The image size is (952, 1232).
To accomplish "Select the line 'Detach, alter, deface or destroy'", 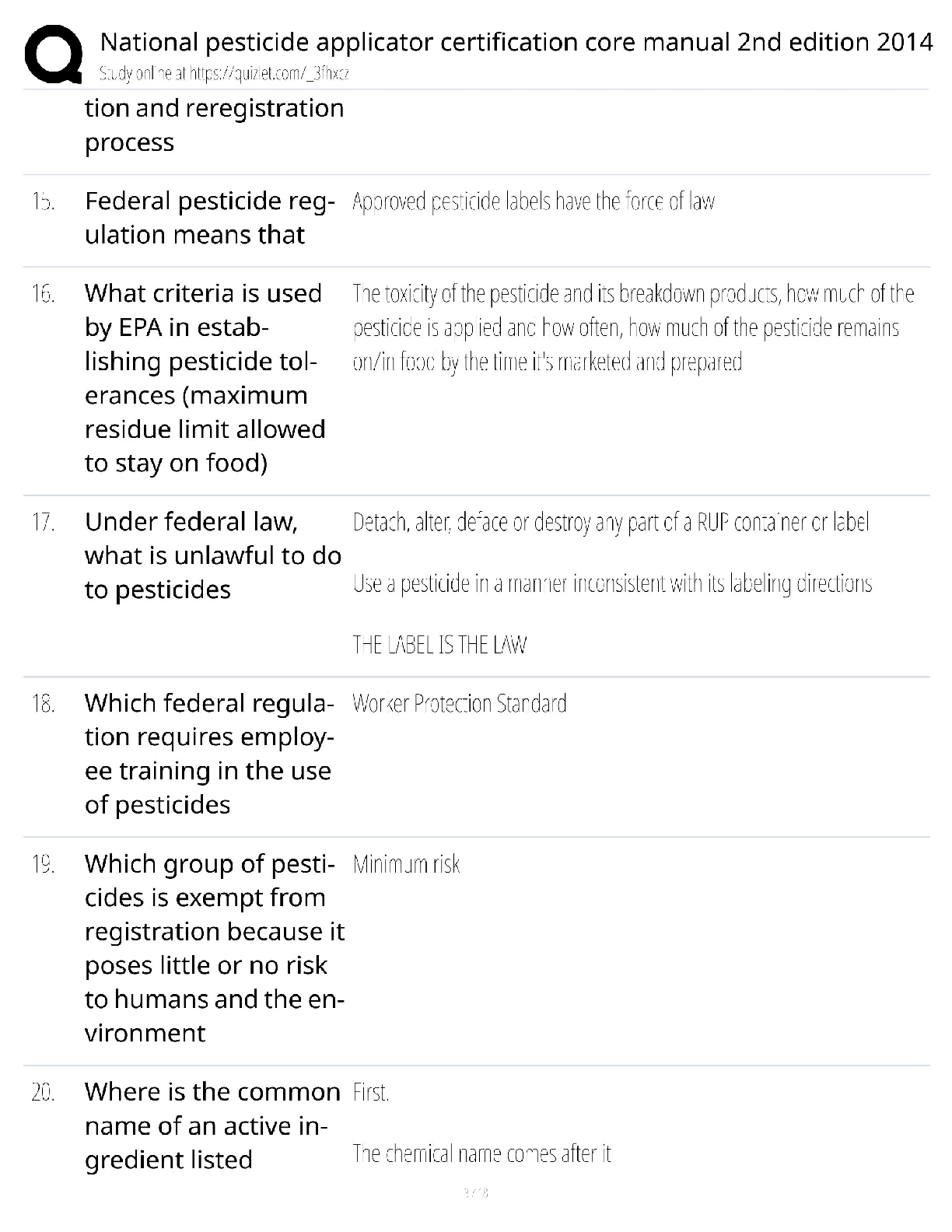I will pos(611,522).
